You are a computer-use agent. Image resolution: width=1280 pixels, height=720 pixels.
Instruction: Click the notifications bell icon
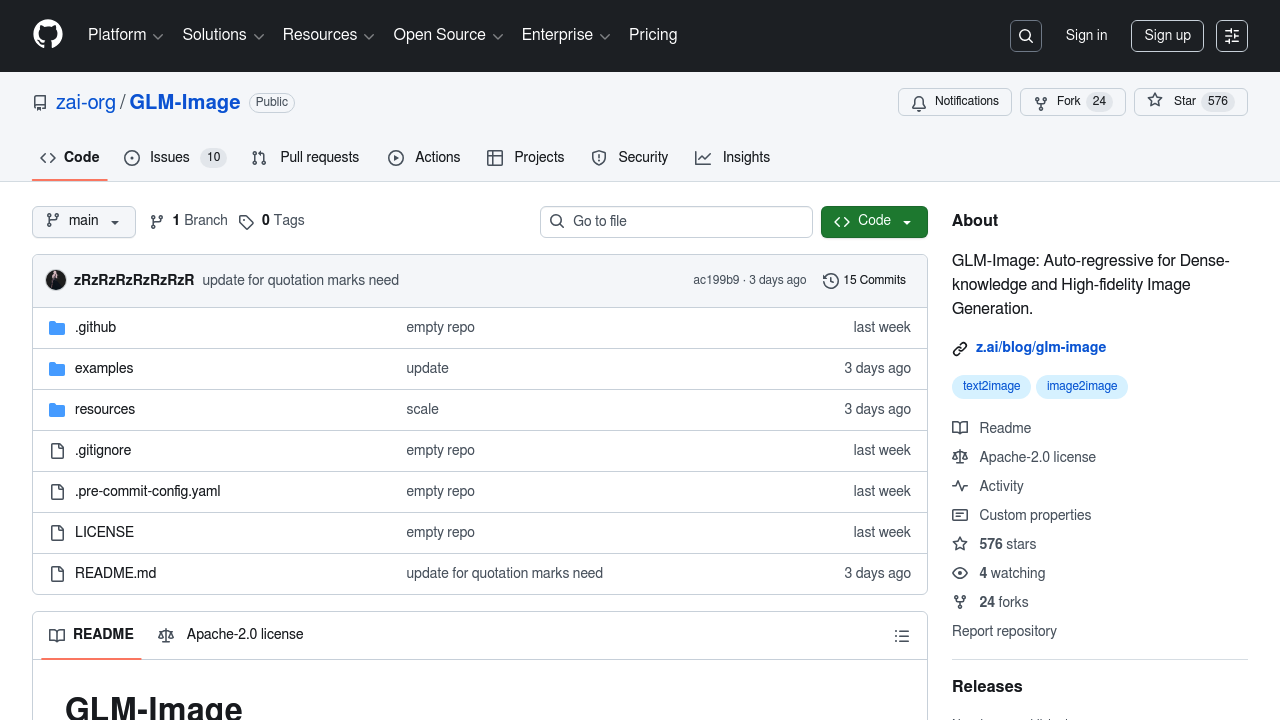919,101
